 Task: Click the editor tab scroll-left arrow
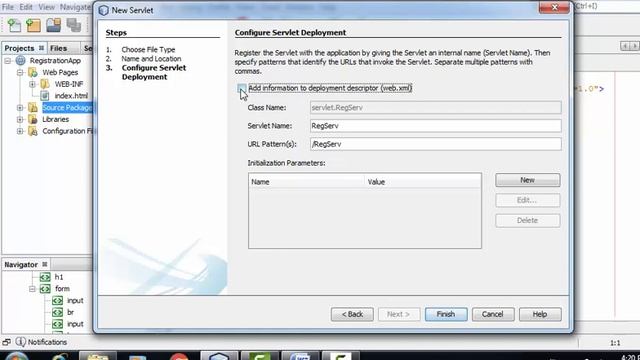click(624, 46)
